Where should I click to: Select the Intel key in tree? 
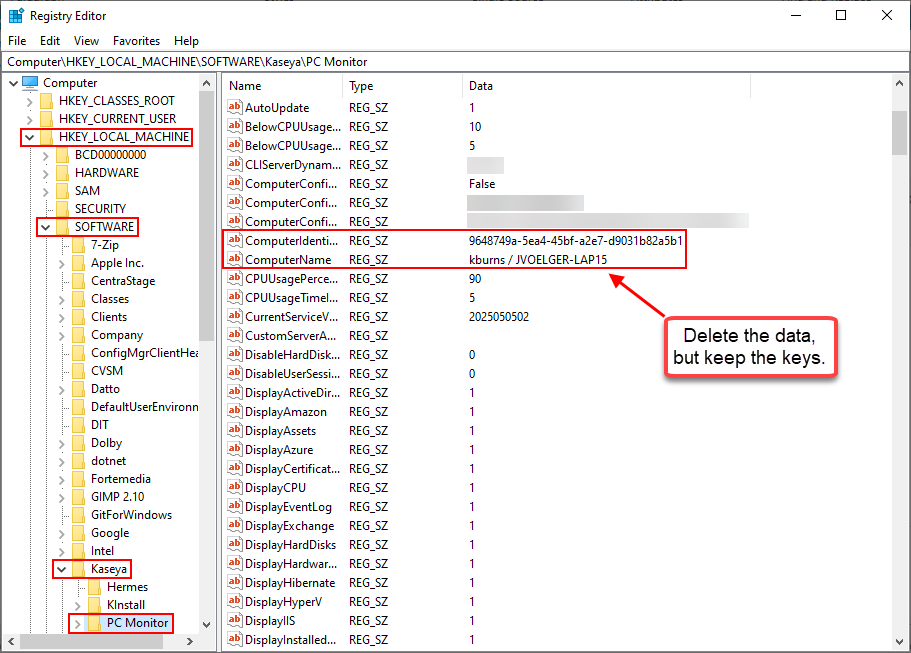(x=102, y=551)
